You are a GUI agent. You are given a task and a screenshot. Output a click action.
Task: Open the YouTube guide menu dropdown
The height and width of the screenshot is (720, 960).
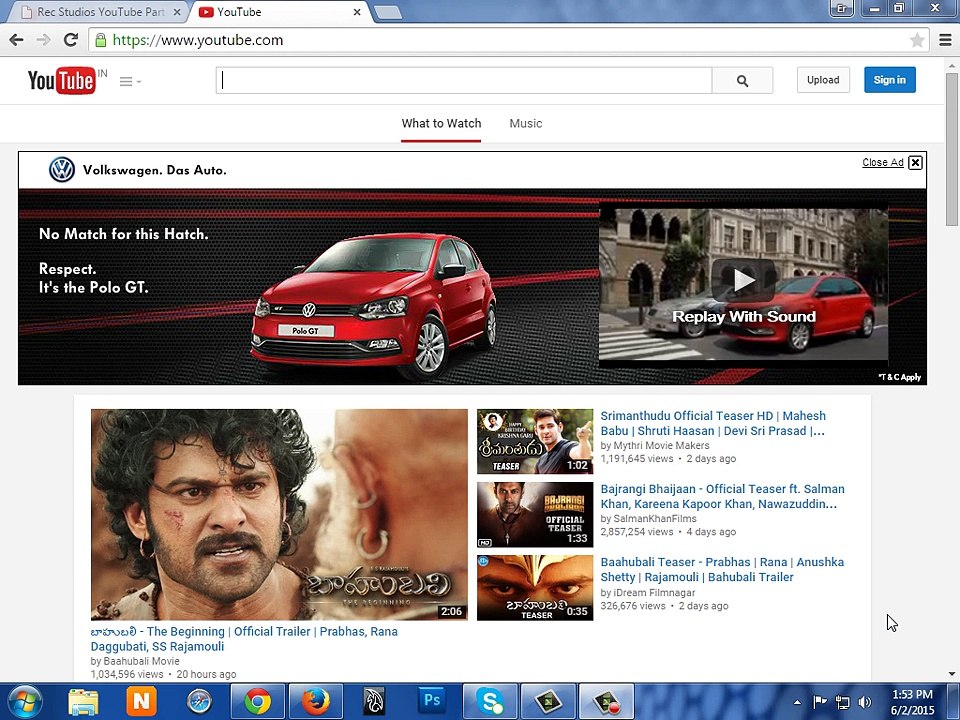tap(130, 81)
